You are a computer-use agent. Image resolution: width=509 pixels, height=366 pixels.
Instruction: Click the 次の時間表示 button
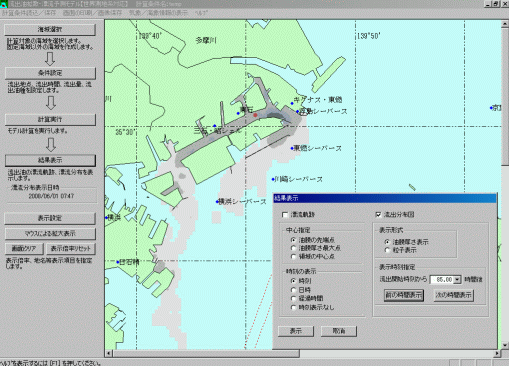(x=454, y=295)
